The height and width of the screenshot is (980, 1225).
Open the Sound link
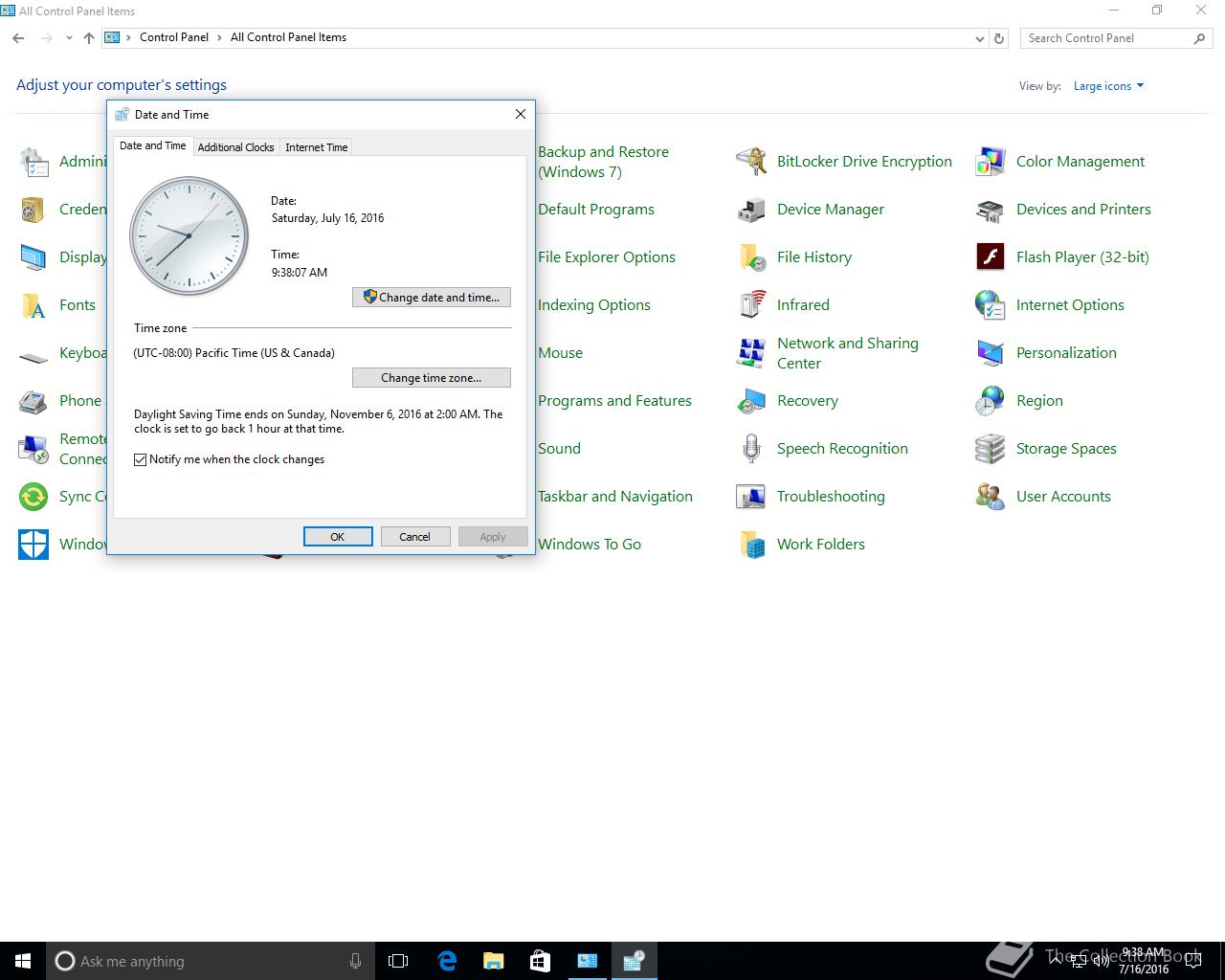click(559, 449)
